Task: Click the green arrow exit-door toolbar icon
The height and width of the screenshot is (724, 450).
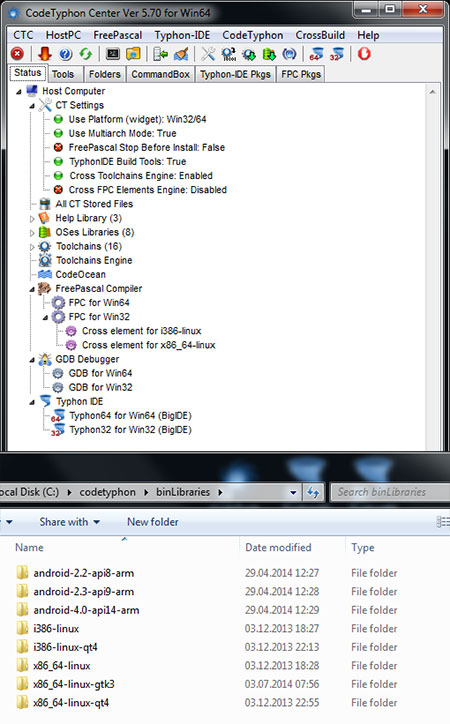Action: pyautogui.click(x=161, y=54)
